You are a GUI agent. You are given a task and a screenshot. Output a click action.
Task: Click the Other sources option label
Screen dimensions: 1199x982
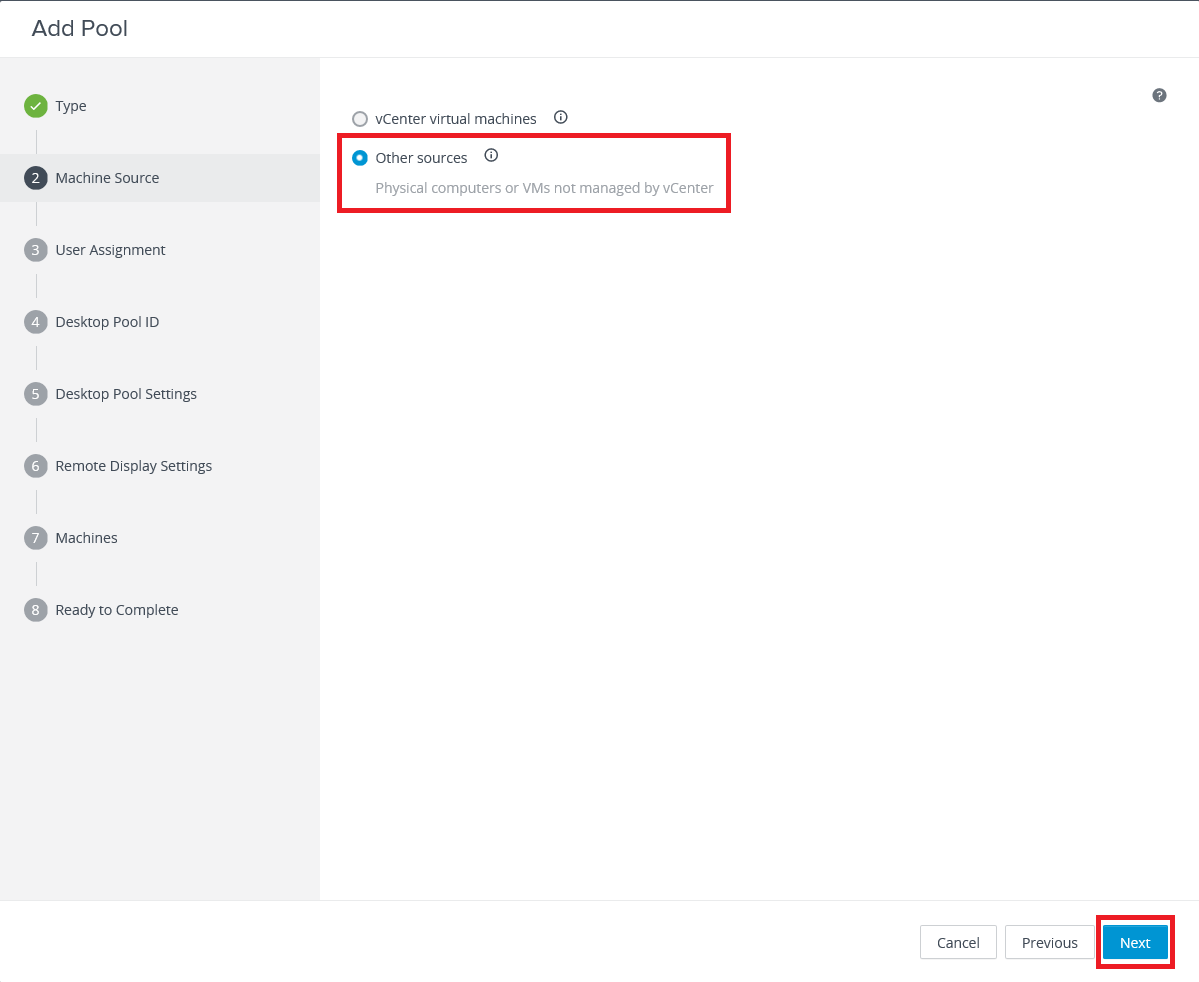pos(421,158)
